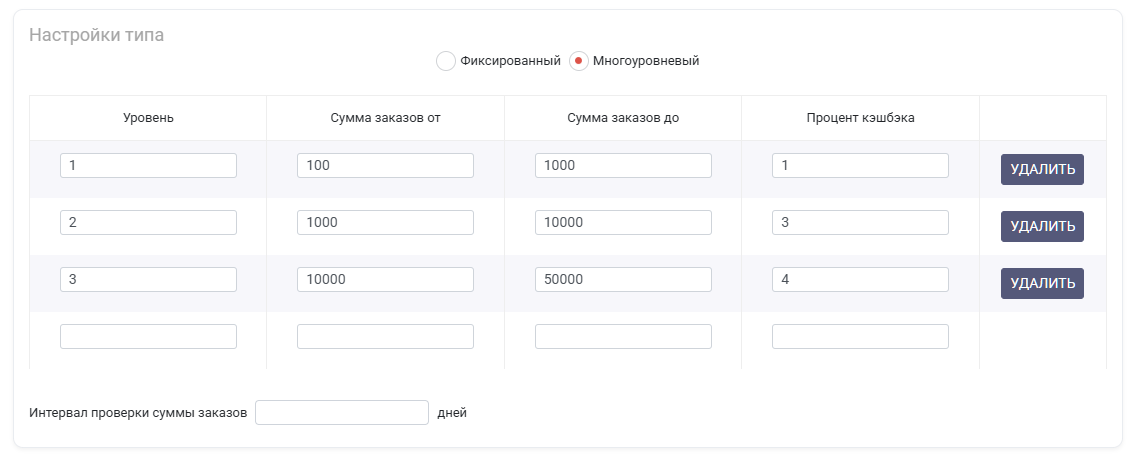
Task: Click the empty Уровень field in last row
Action: coord(148,336)
